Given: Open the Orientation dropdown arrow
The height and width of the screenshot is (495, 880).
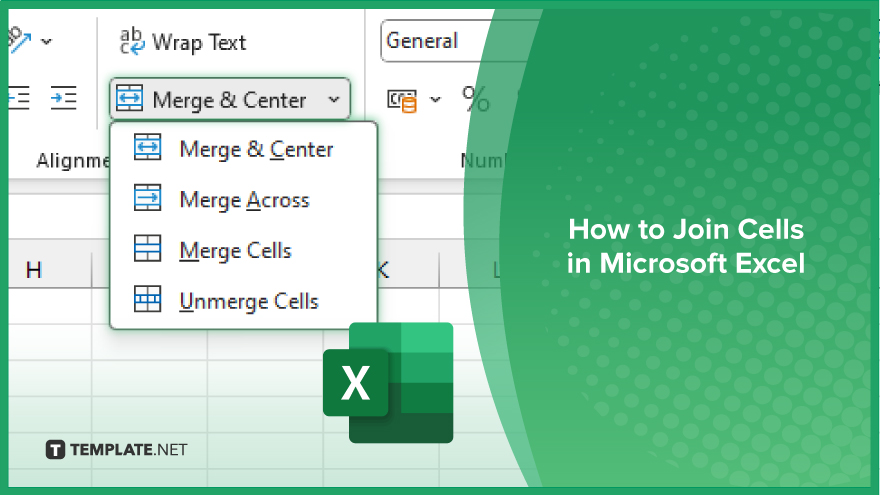Looking at the screenshot, I should pyautogui.click(x=47, y=41).
